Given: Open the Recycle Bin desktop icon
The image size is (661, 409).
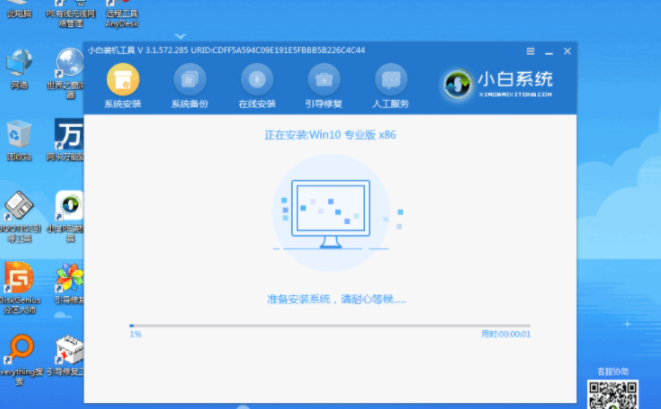Looking at the screenshot, I should [19, 135].
